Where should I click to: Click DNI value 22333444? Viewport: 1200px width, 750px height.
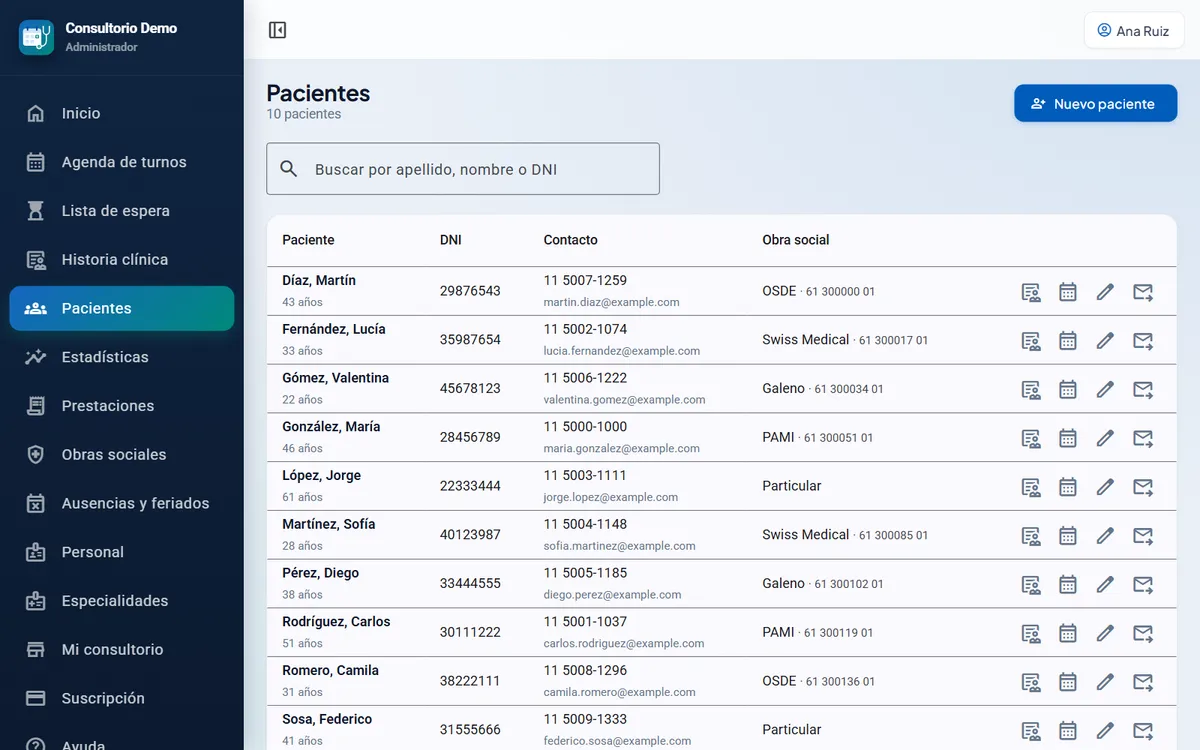point(470,486)
